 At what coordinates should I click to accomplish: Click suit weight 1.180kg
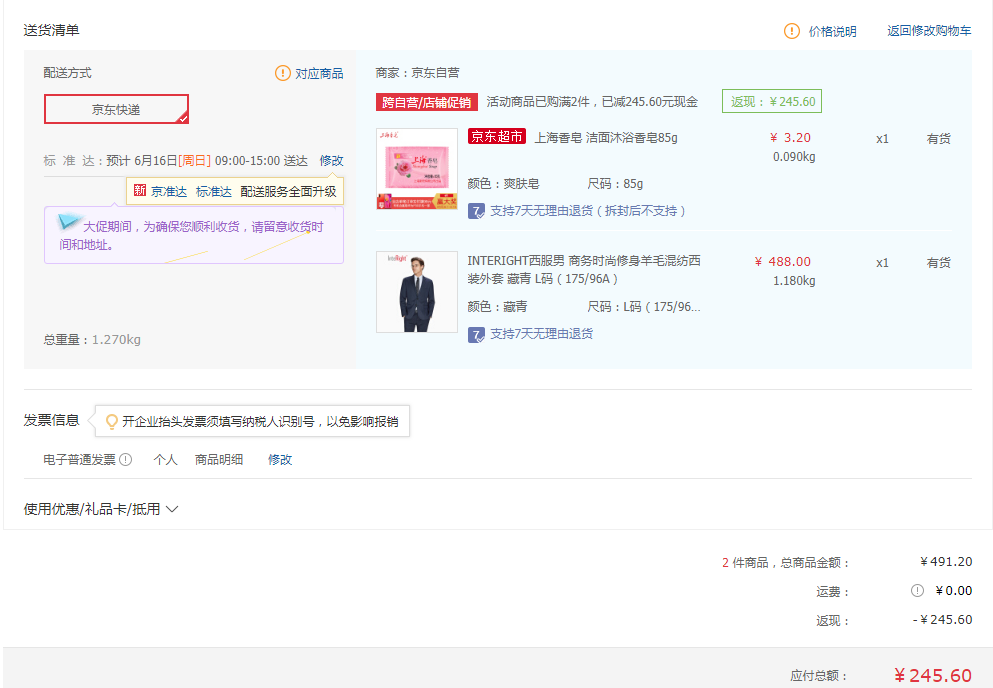coord(794,281)
